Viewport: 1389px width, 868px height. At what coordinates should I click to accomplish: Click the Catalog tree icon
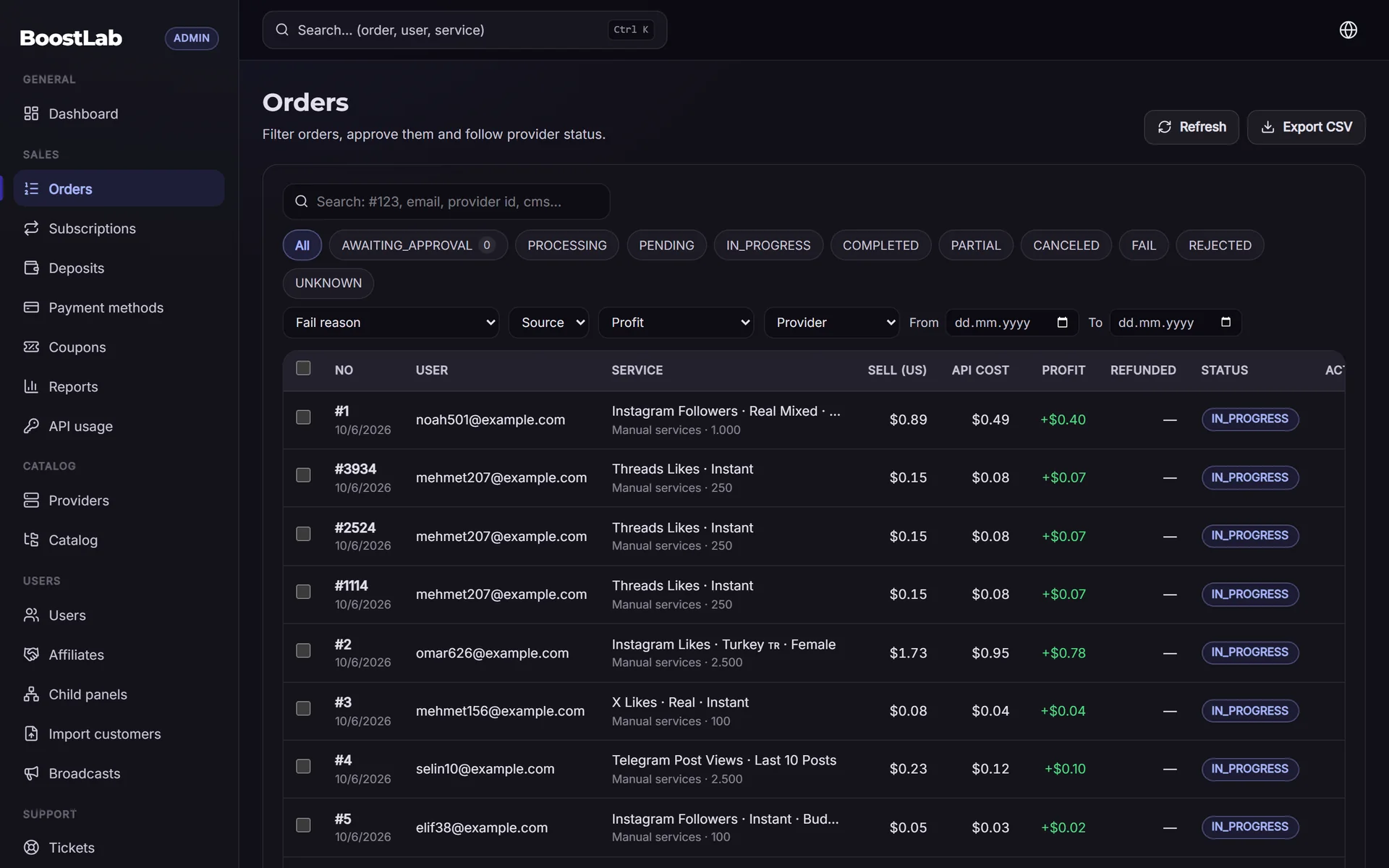31,540
